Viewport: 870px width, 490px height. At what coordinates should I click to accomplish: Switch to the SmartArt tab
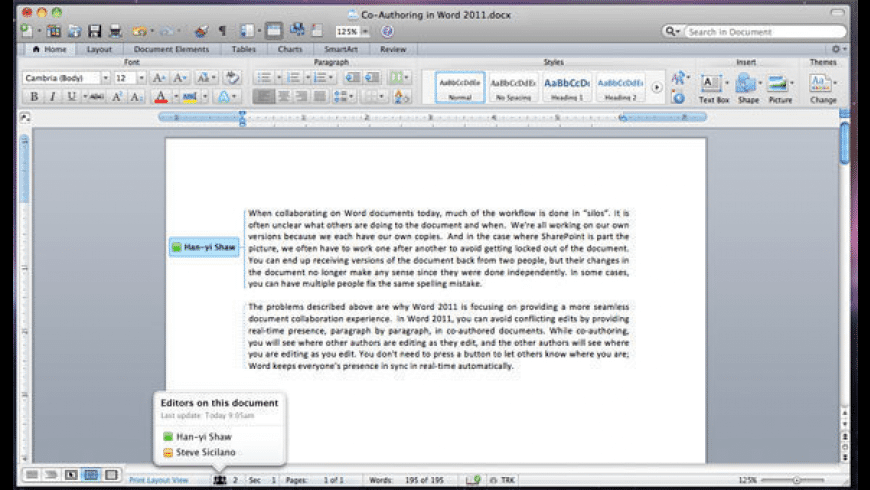[341, 49]
